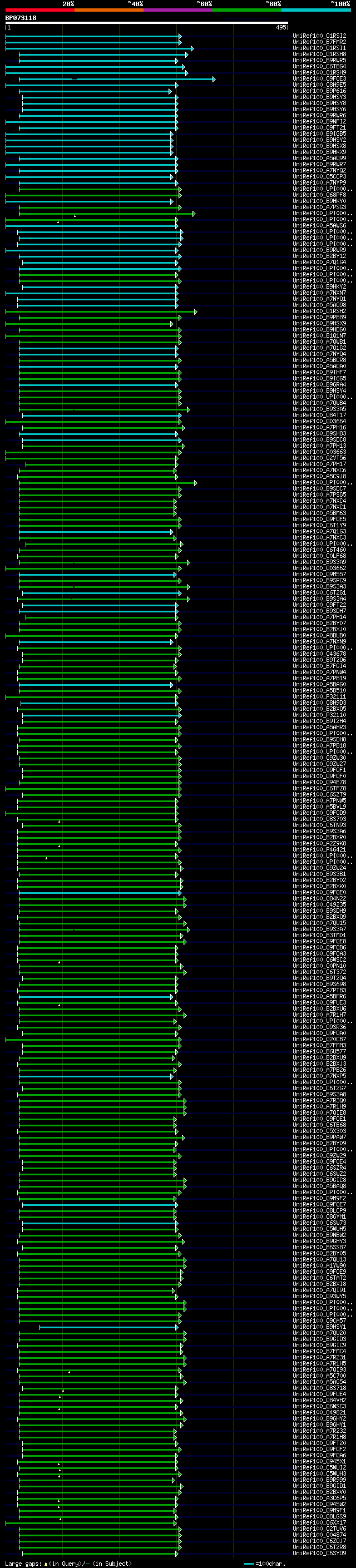Screen dimensions: 356x1568
Task: Select the UniRef100_B9R999 label
Action: 319,1480
